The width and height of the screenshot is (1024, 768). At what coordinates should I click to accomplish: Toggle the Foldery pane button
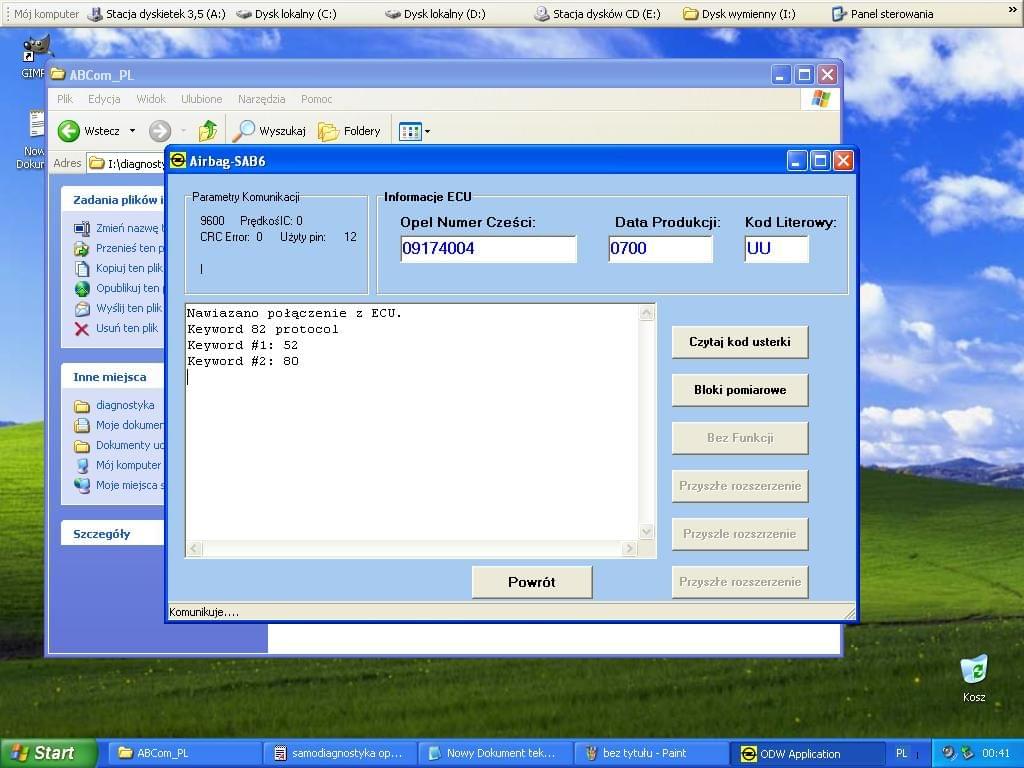click(x=349, y=131)
